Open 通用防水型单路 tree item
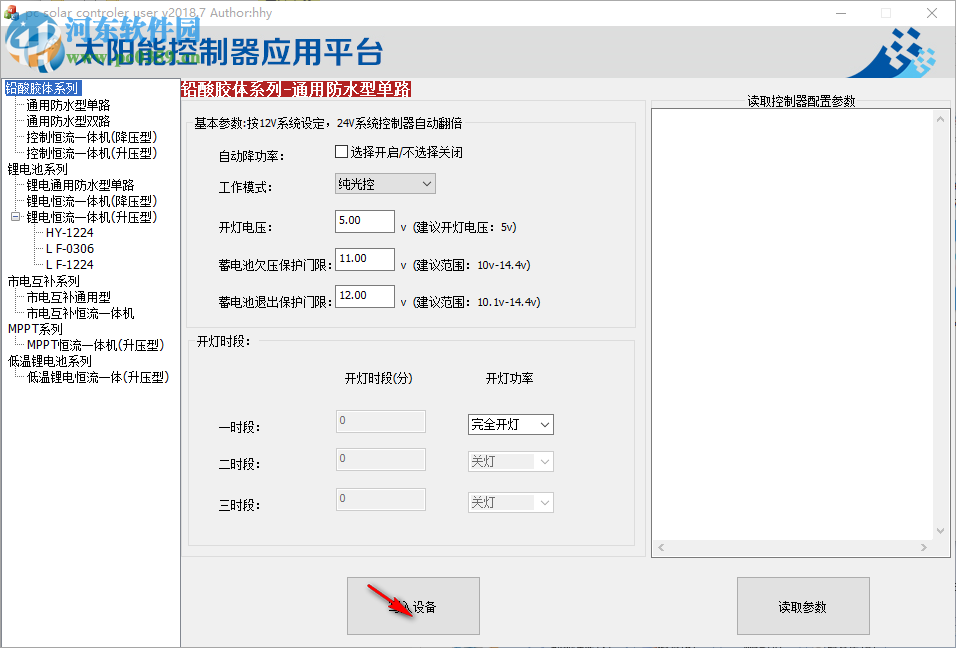 click(68, 105)
